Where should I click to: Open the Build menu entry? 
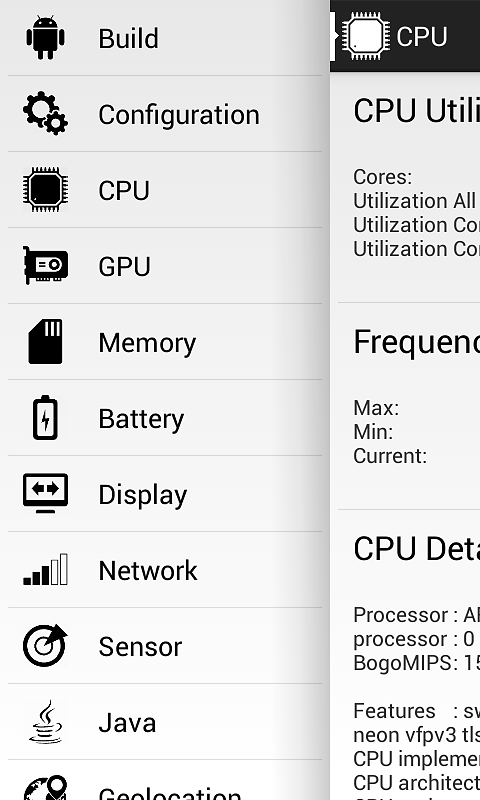click(165, 38)
